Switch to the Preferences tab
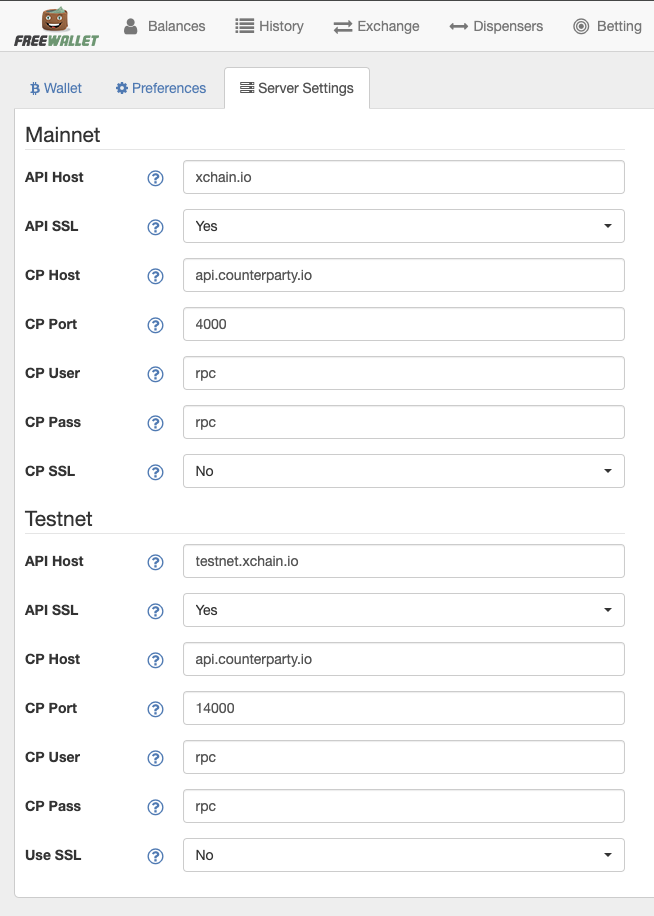The width and height of the screenshot is (654, 916). [x=161, y=88]
